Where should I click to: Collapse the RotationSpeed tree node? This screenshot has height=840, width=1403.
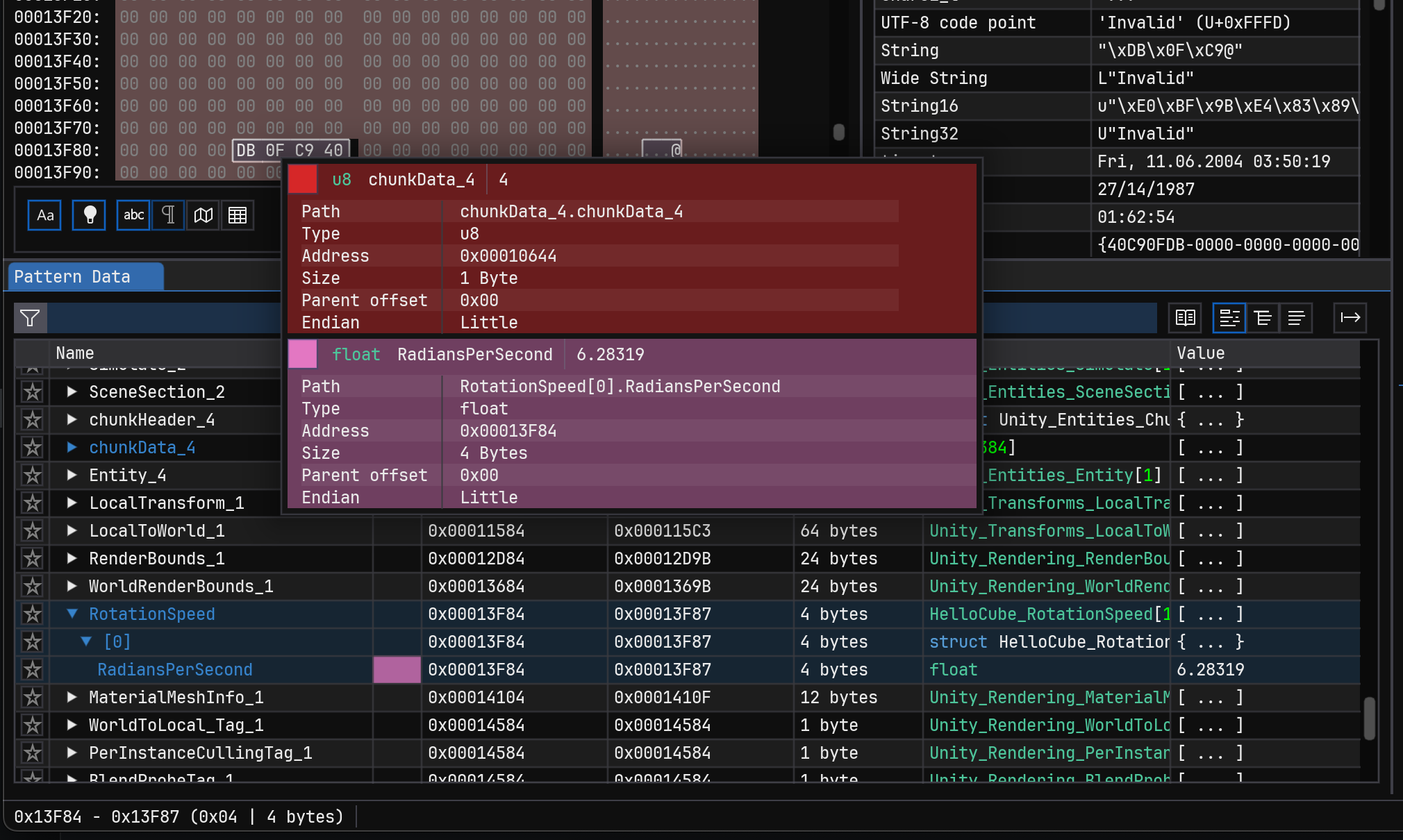tap(72, 614)
